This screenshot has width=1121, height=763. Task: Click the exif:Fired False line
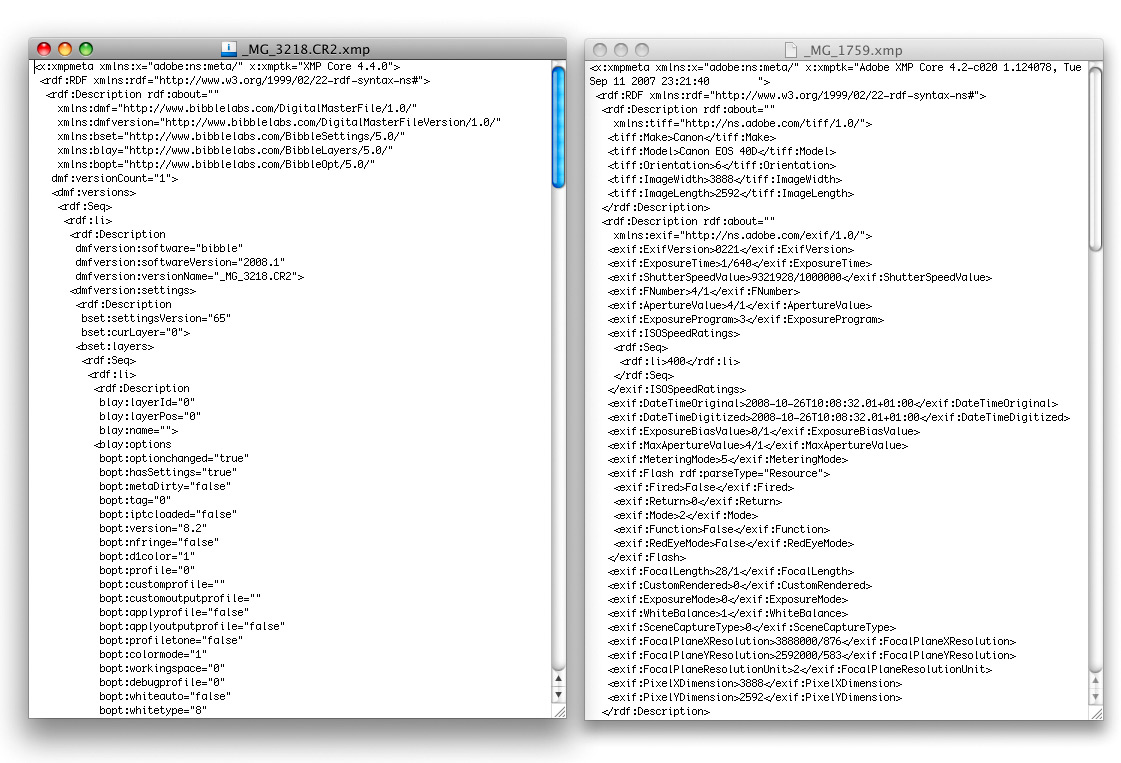(703, 488)
